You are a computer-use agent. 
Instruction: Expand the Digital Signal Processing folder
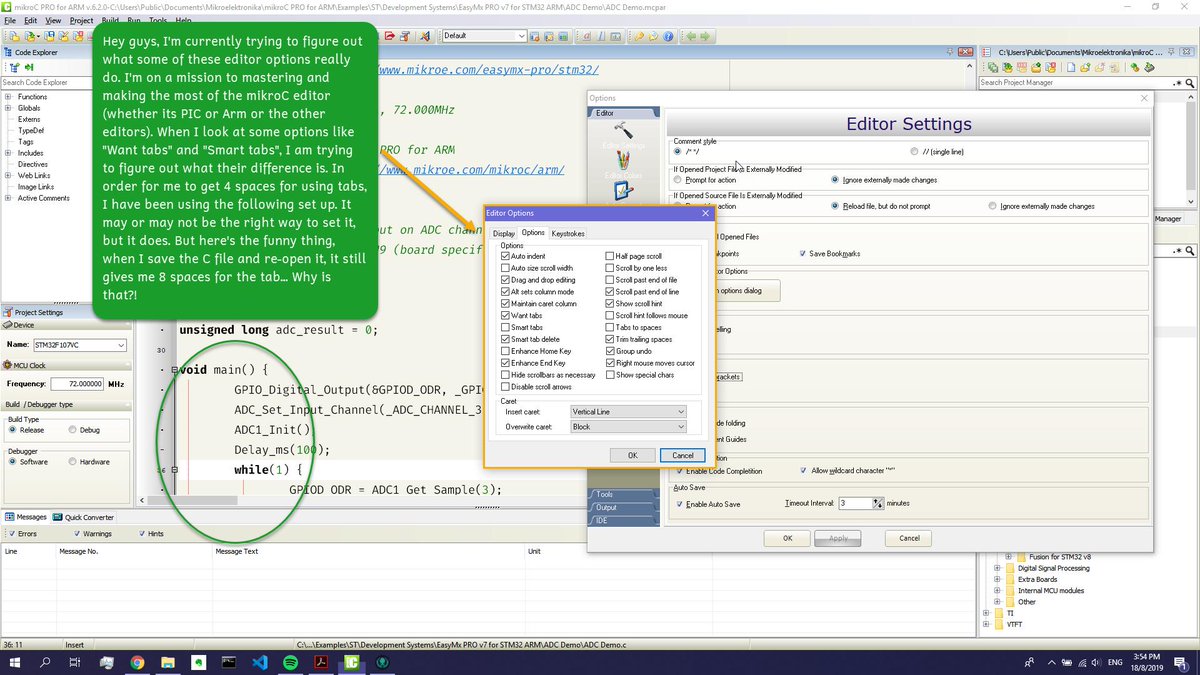[996, 568]
